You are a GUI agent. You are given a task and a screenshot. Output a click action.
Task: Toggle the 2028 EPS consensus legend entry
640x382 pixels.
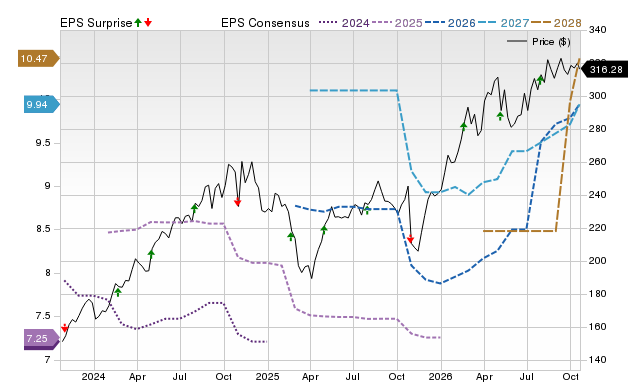tap(556, 23)
